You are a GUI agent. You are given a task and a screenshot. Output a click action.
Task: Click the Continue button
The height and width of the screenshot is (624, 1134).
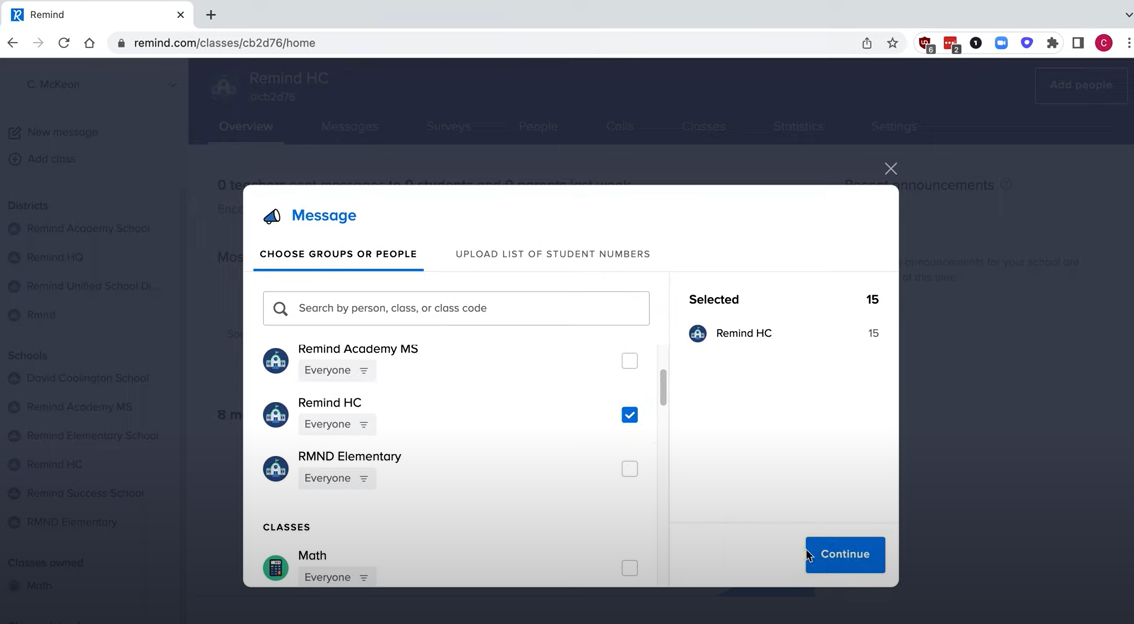(x=845, y=555)
